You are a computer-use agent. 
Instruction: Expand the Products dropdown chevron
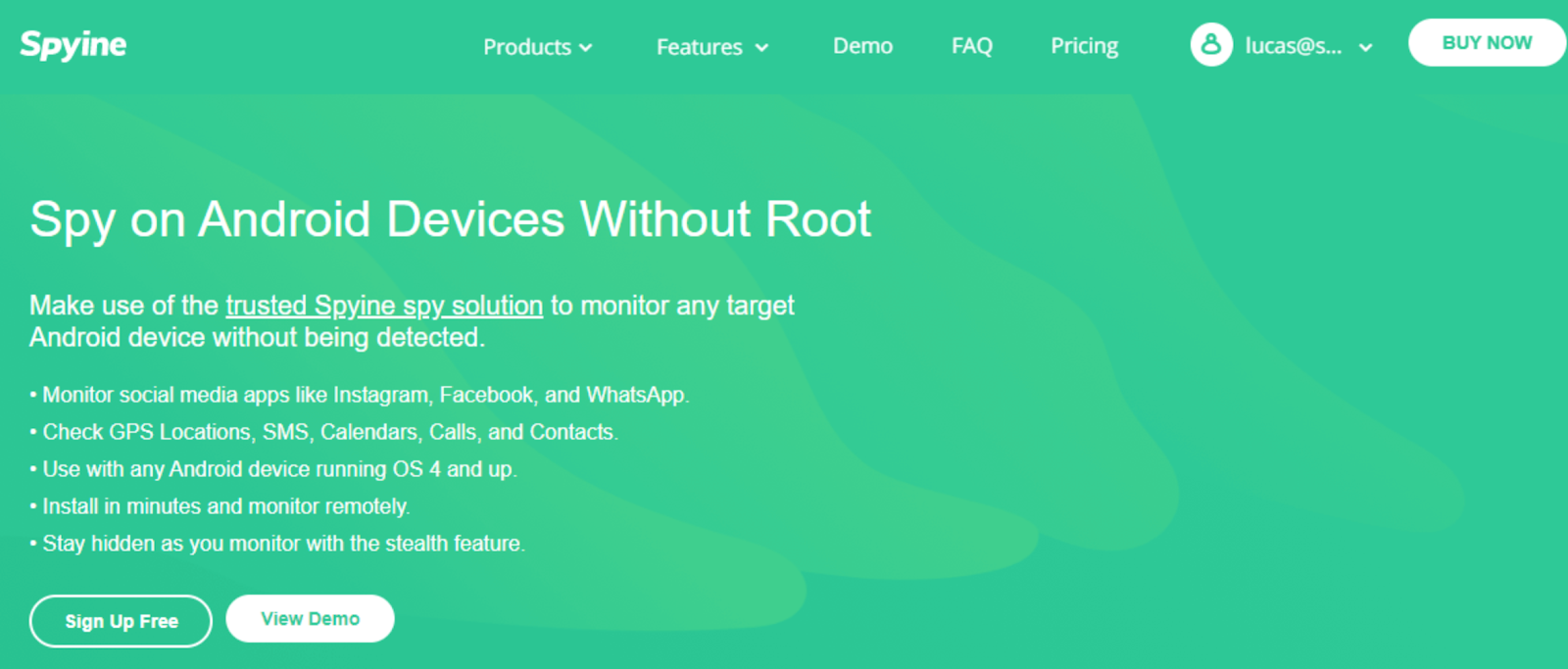click(586, 47)
